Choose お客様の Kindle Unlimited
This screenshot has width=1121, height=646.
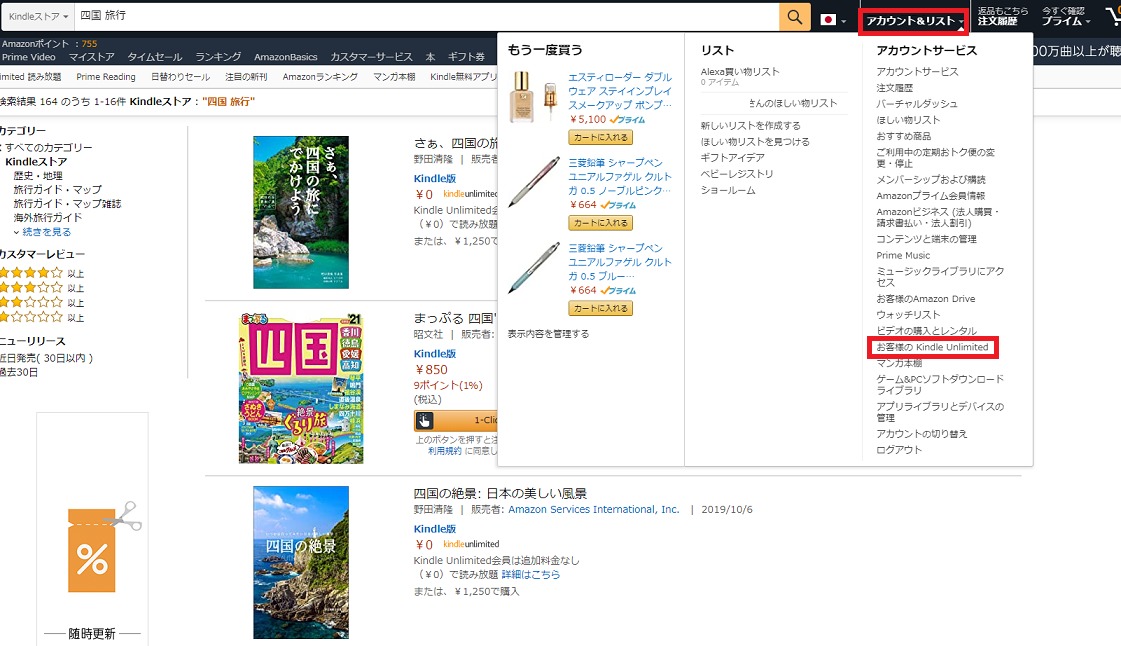pyautogui.click(x=932, y=347)
